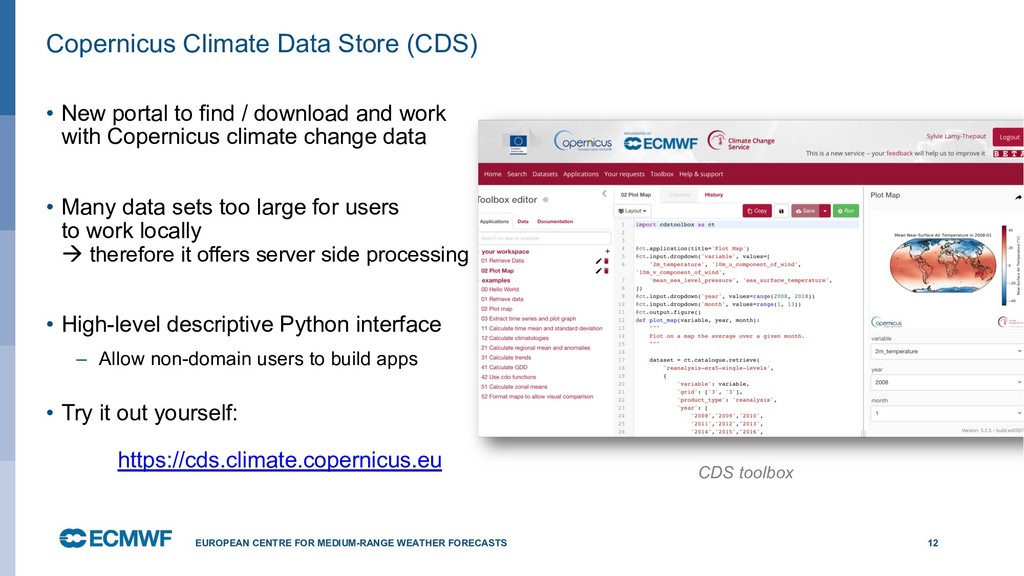Open example 01 Retrieve data
Viewport: 1024px width, 576px height.
tap(502, 299)
